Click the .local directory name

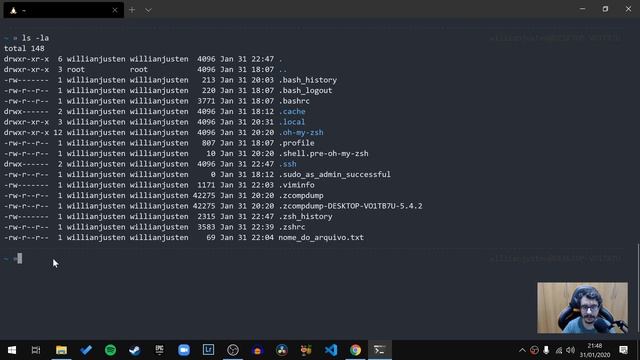[292, 122]
